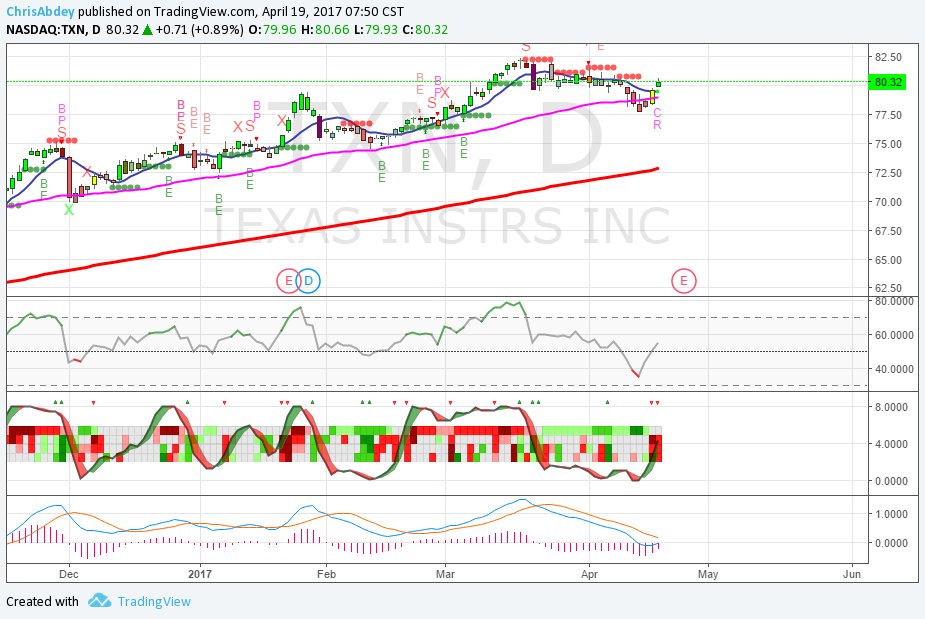The height and width of the screenshot is (619, 925).
Task: Click the Jun label on time axis
Action: (x=852, y=574)
